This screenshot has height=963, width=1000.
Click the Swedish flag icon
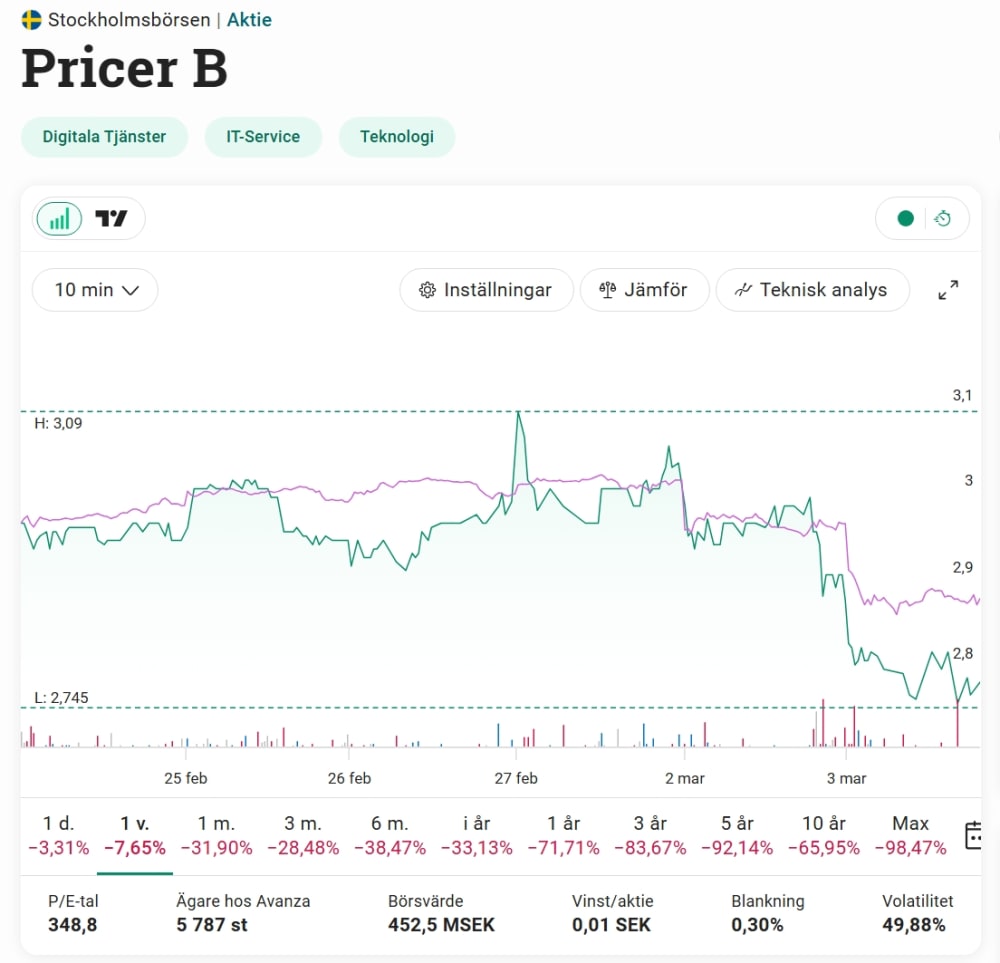coord(31,20)
